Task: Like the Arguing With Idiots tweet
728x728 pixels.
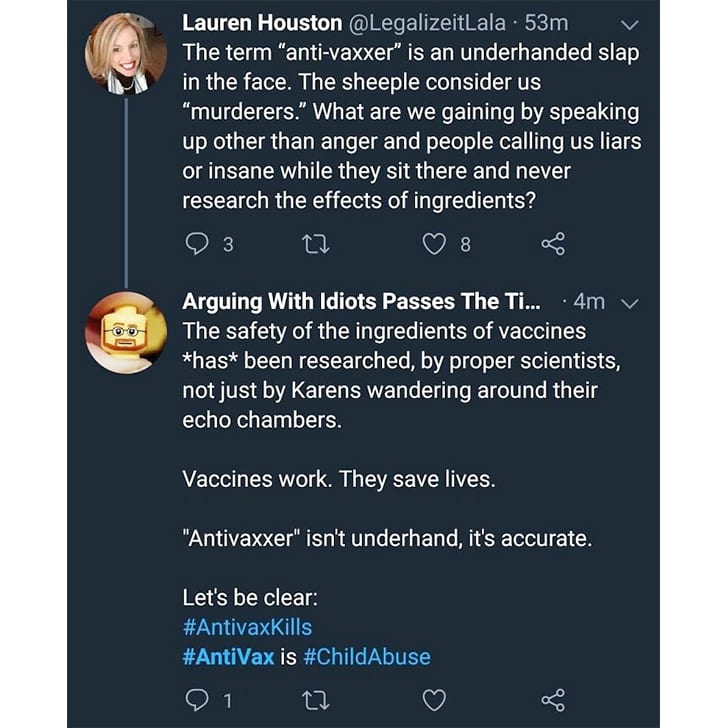Action: coord(434,700)
